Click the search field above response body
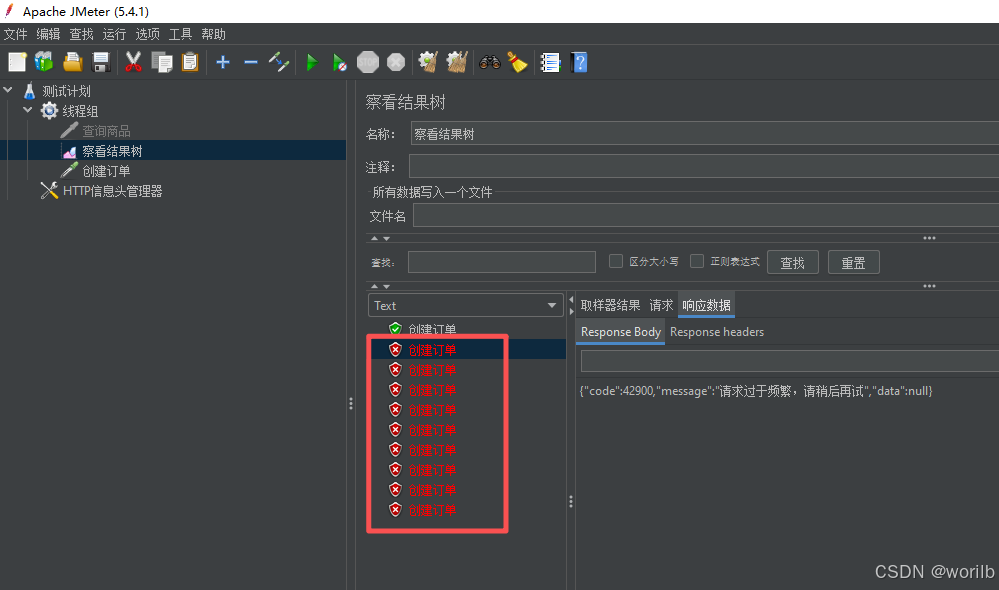 [x=790, y=361]
